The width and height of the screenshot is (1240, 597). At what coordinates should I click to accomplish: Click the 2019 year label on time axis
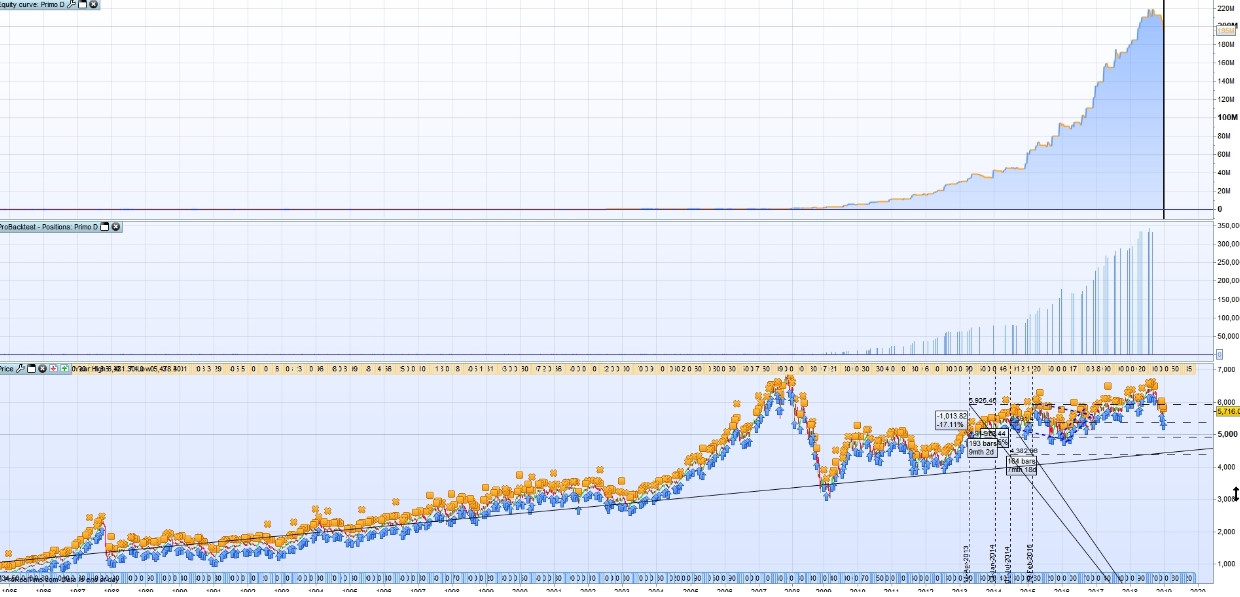coord(1164,592)
